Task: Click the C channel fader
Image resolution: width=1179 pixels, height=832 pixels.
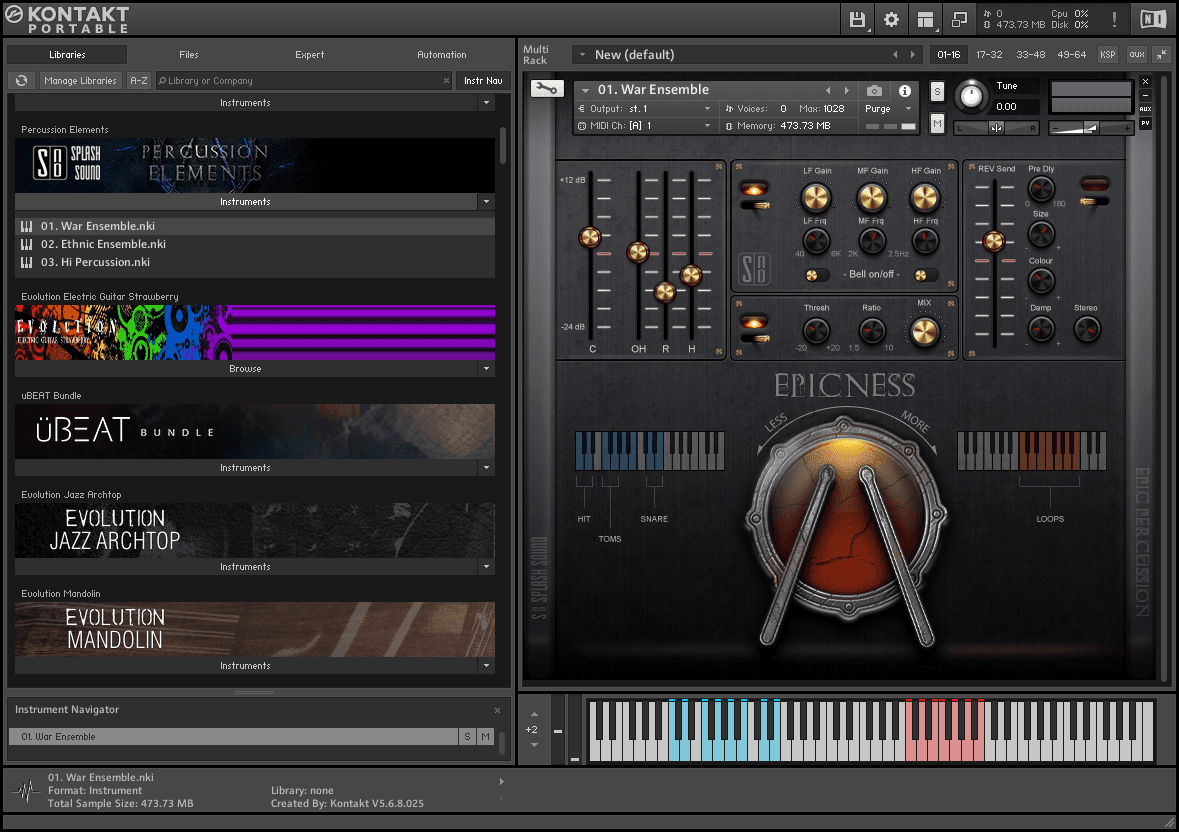Action: coord(590,237)
